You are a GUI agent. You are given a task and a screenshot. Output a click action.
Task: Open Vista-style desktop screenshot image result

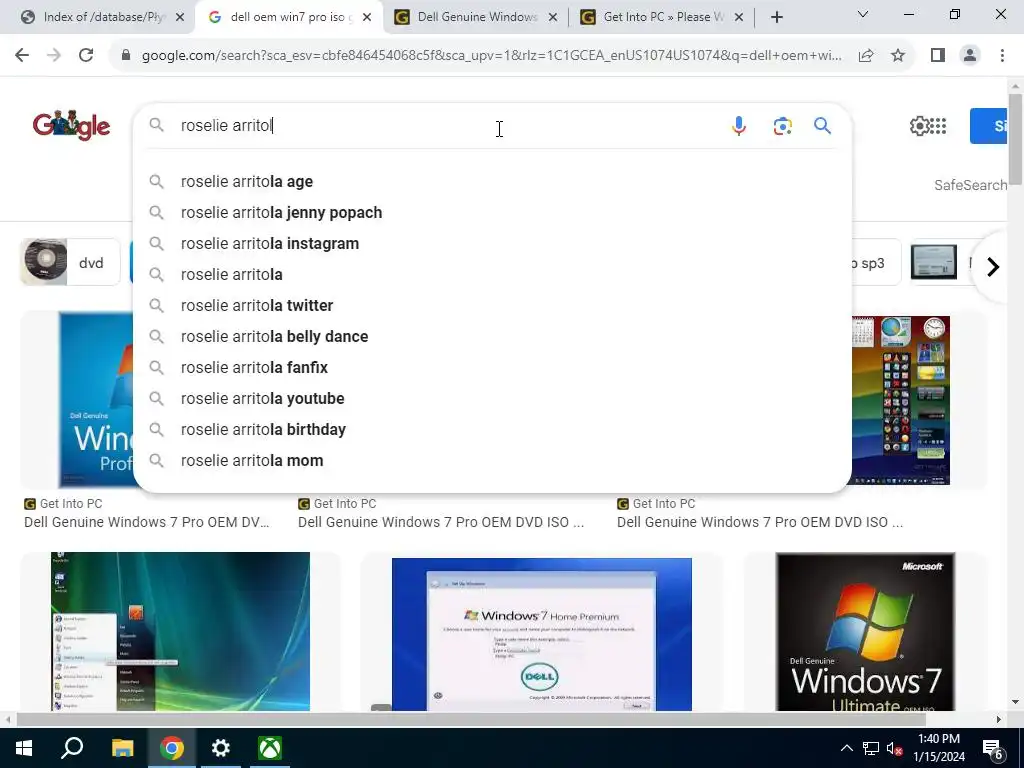(x=180, y=632)
